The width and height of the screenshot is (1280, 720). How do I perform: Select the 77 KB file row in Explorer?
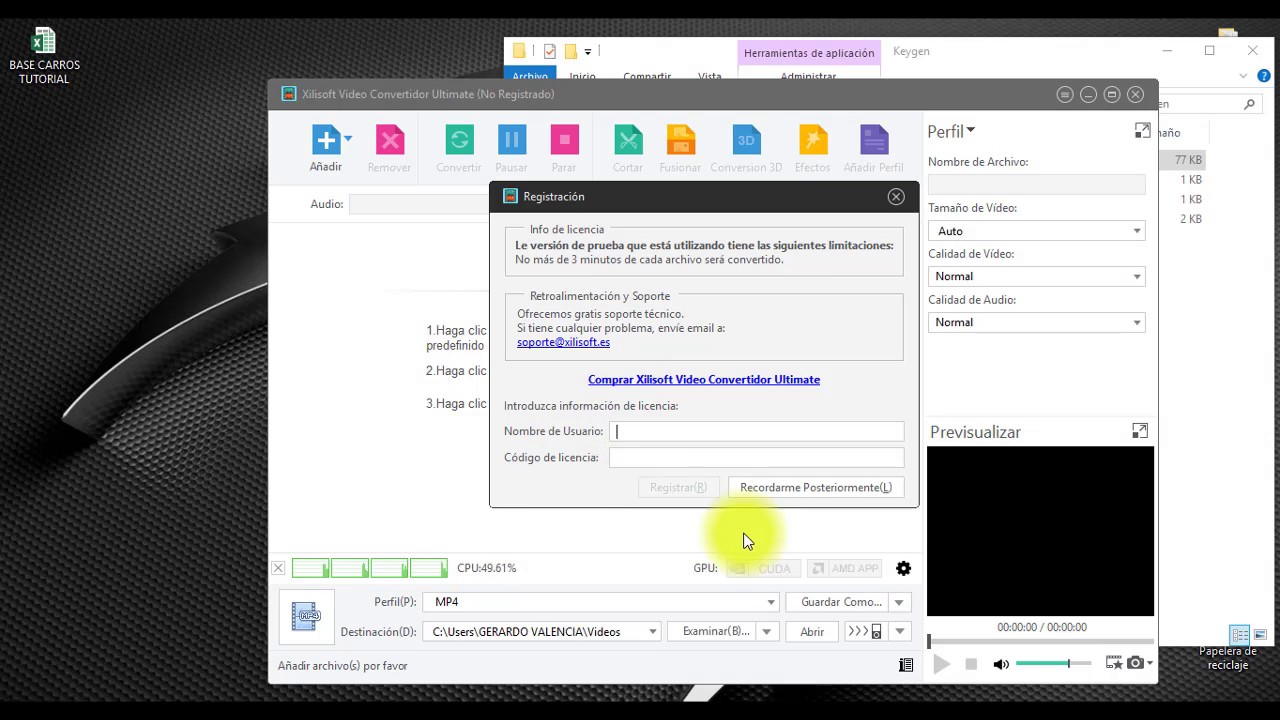(1185, 160)
